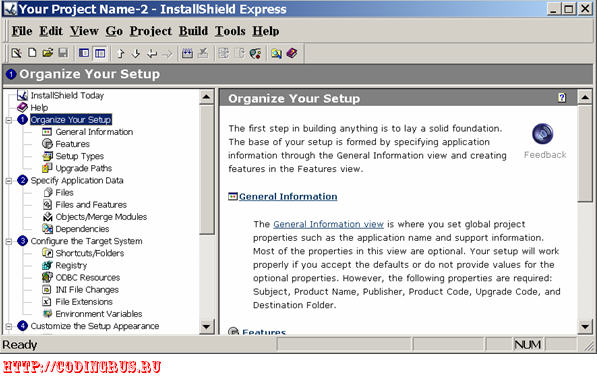Collapse the Organize Your Setup tree node
This screenshot has width=597, height=387.
pyautogui.click(x=9, y=120)
